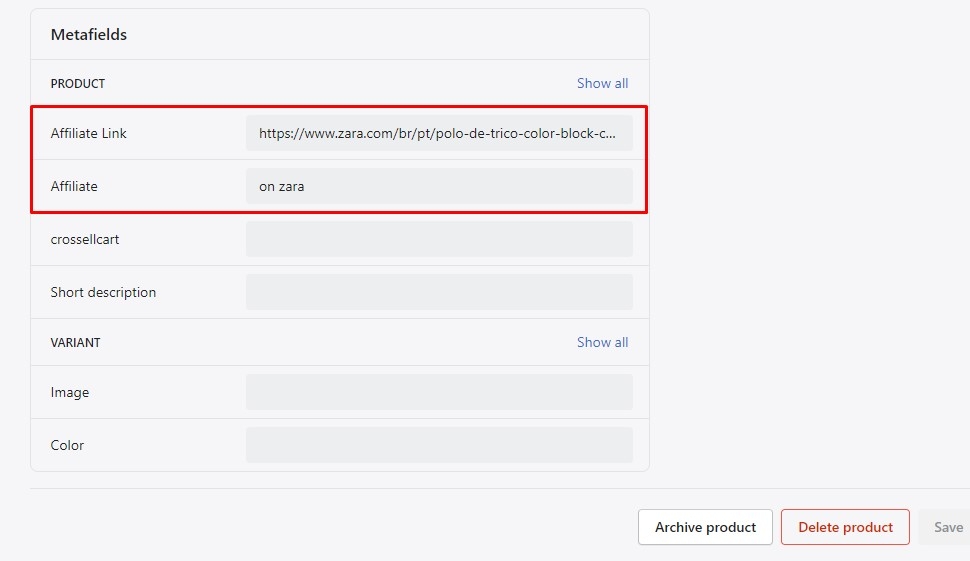Focus the empty crossellcart input field
This screenshot has width=970, height=561.
(x=439, y=239)
